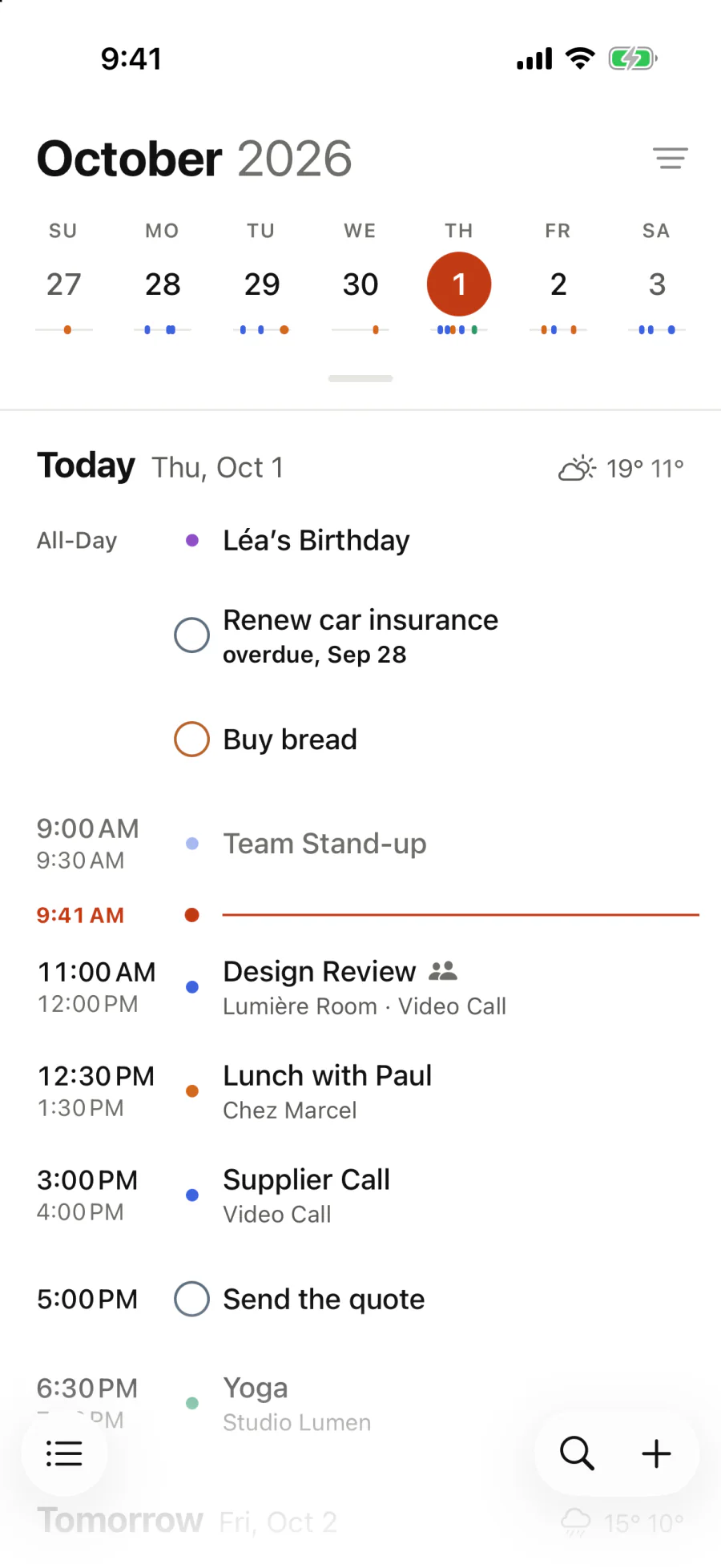Tap the attendees icon beside Design Review
The width and height of the screenshot is (721, 1568).
click(x=443, y=971)
